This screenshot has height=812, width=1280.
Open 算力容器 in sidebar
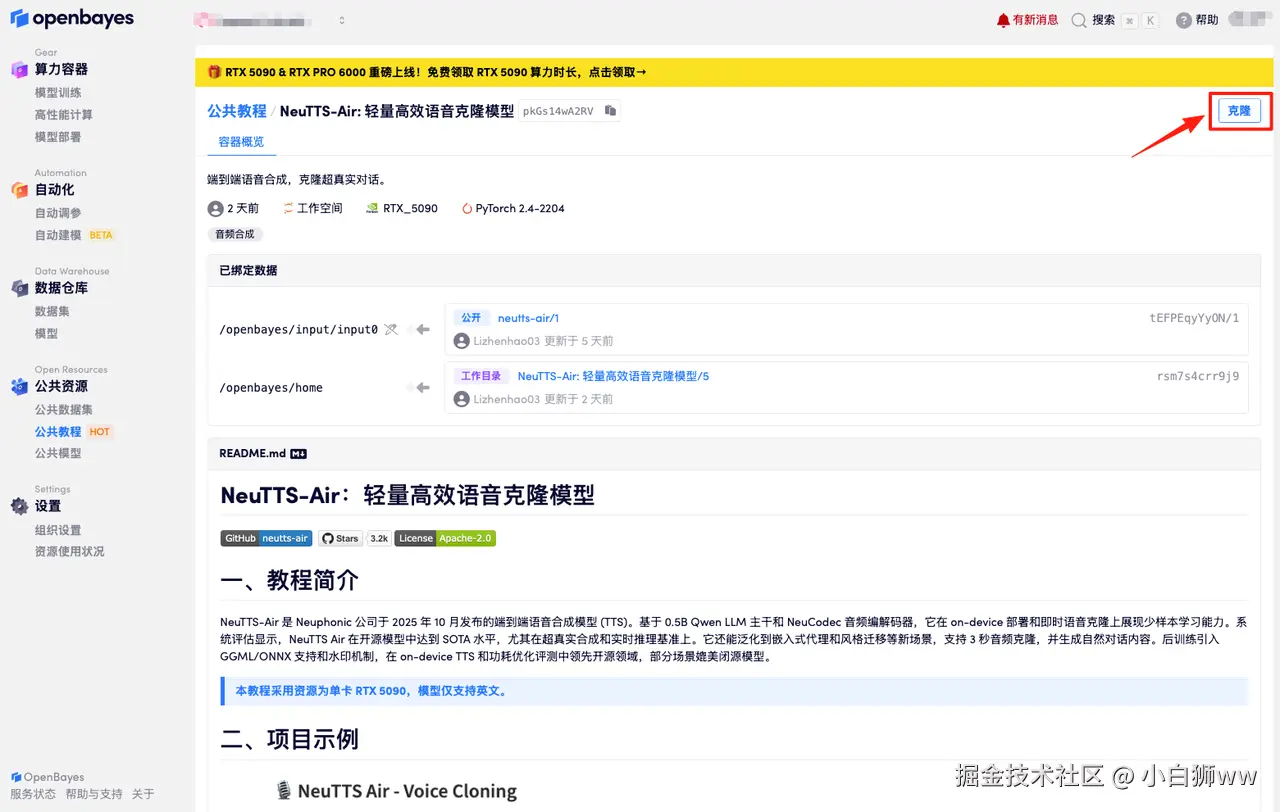[x=61, y=69]
